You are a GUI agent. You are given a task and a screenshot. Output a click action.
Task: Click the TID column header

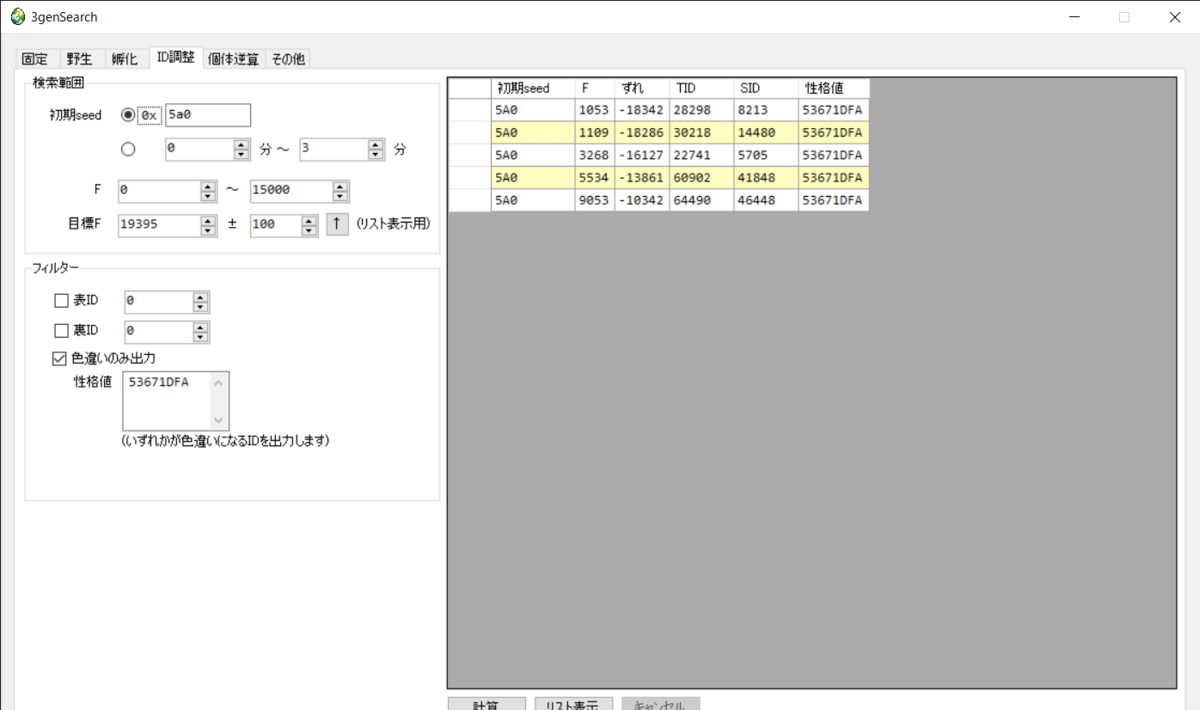click(x=701, y=88)
